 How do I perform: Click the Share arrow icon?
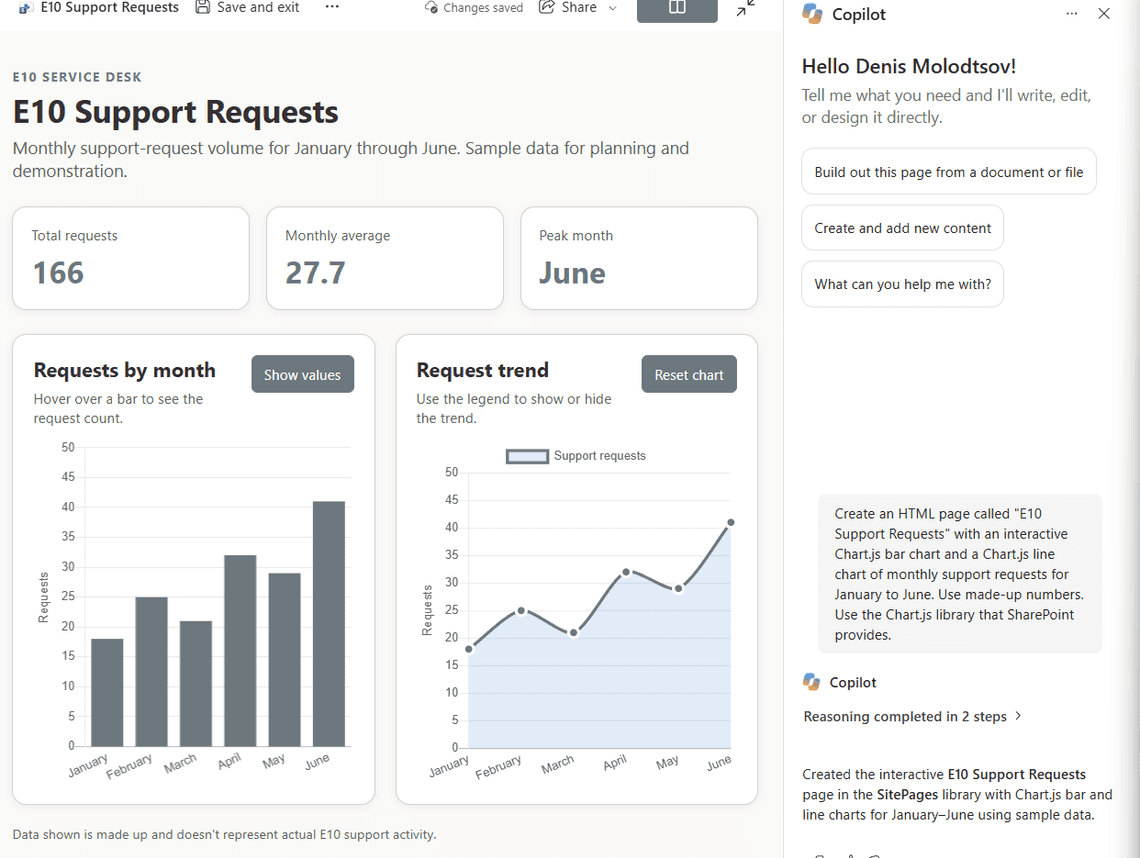click(547, 7)
